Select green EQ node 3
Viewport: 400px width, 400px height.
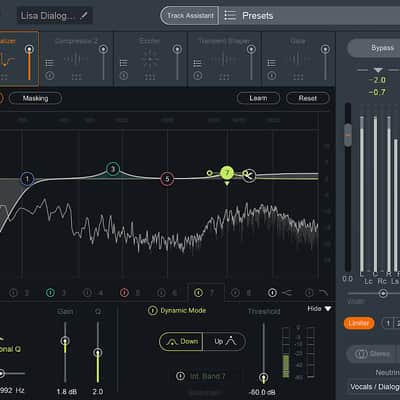[x=113, y=169]
